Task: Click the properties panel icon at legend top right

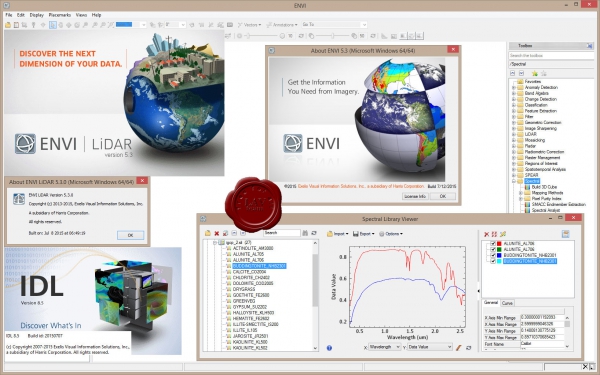Action: 566,234
